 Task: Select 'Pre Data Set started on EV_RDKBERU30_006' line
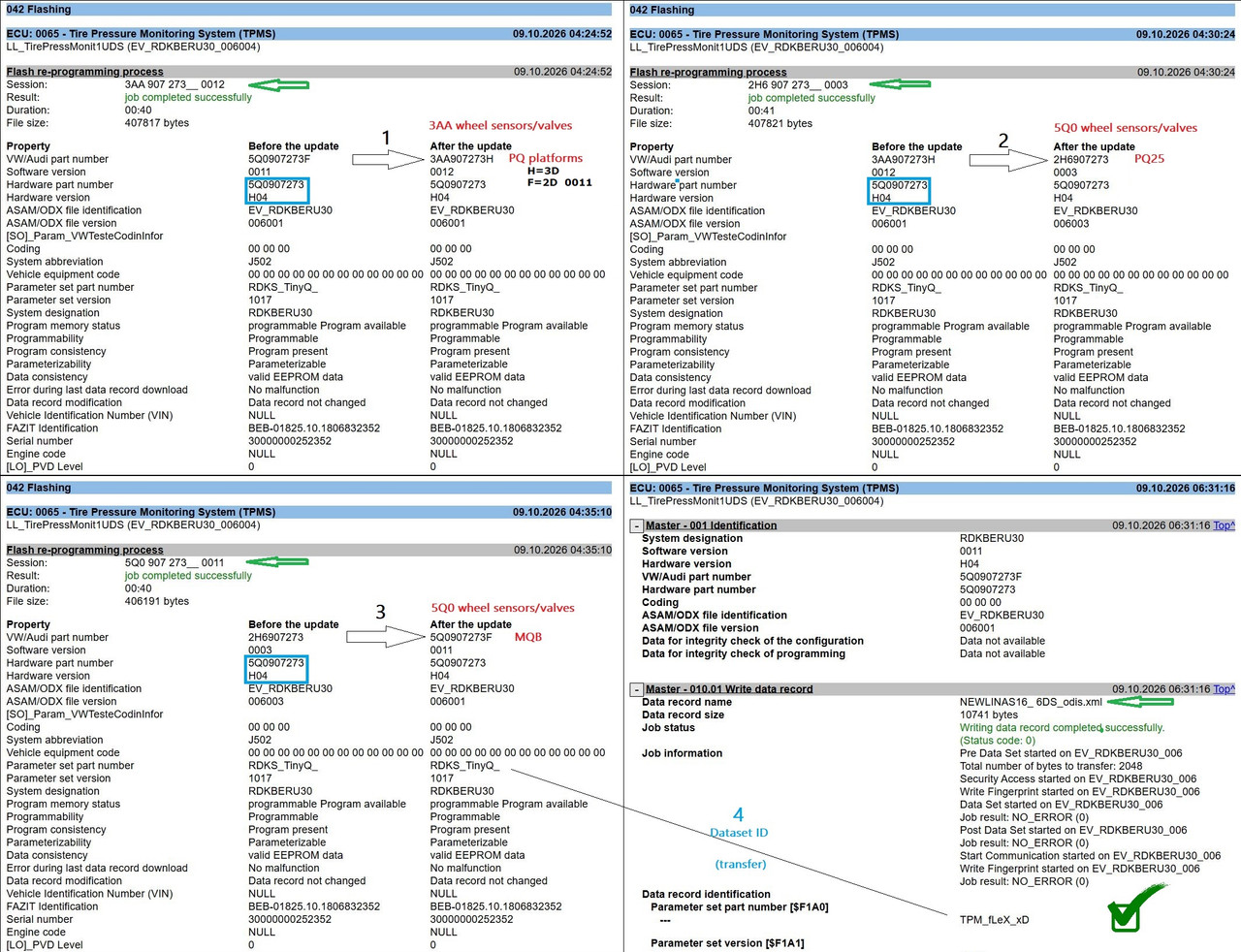coord(1071,753)
